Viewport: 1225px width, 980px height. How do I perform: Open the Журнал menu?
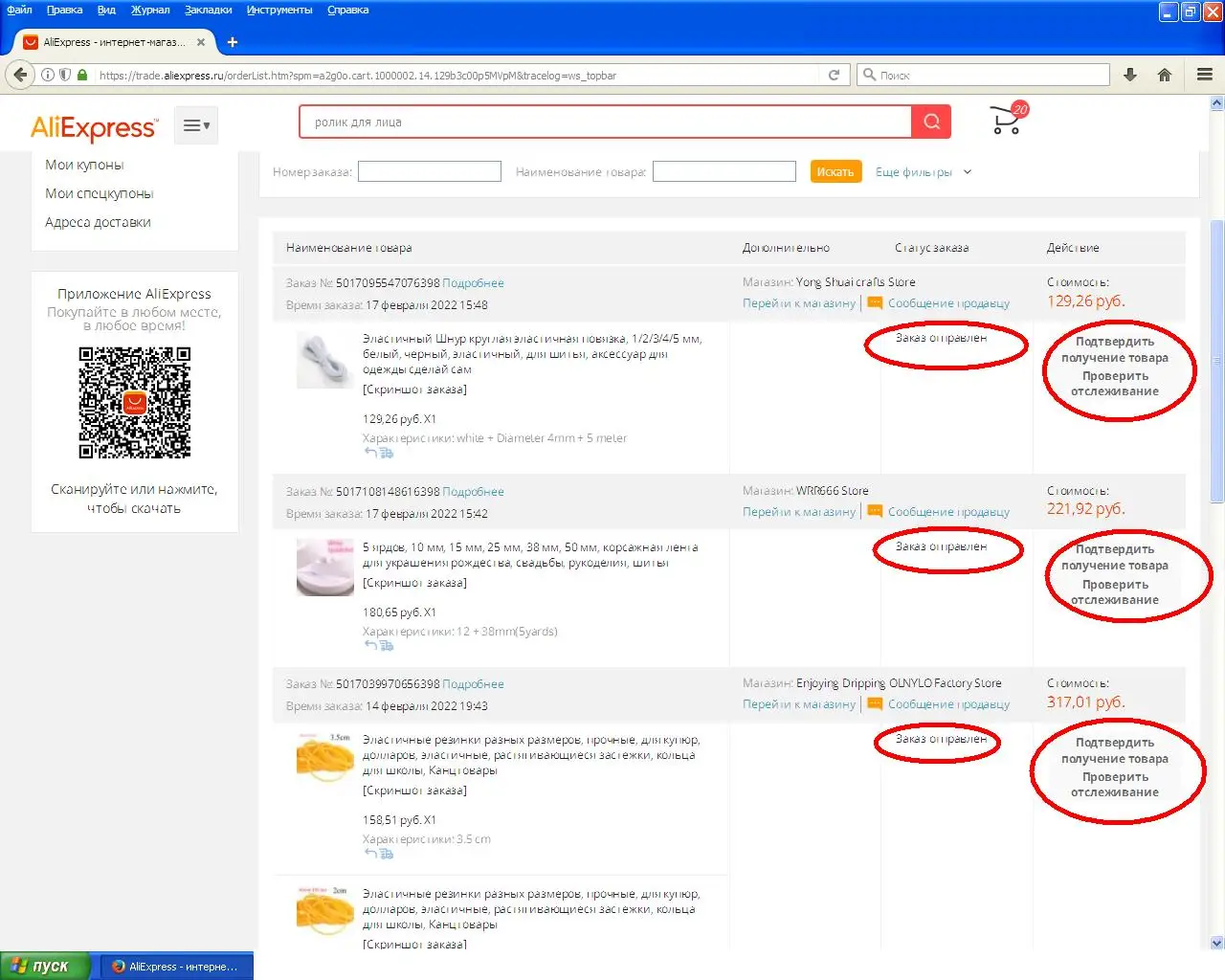pos(150,10)
